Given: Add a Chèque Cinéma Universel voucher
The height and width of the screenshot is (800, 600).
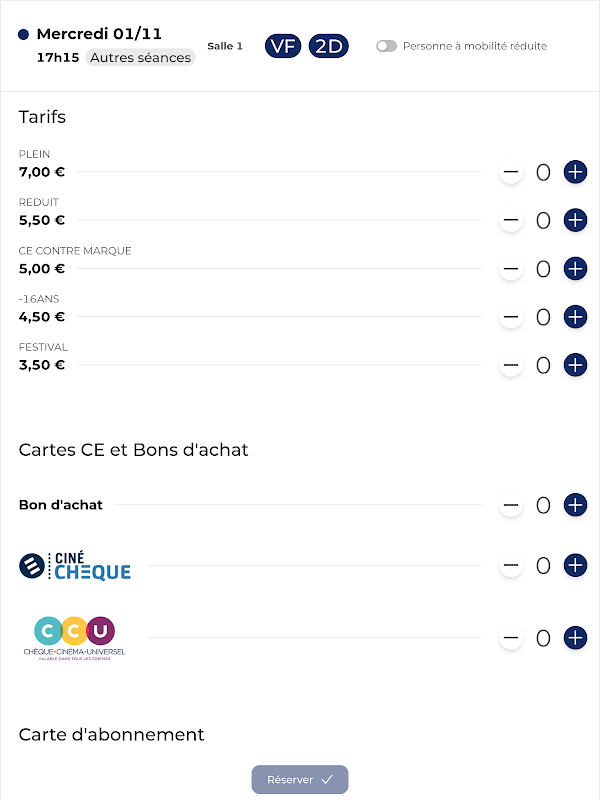Looking at the screenshot, I should click(x=575, y=637).
